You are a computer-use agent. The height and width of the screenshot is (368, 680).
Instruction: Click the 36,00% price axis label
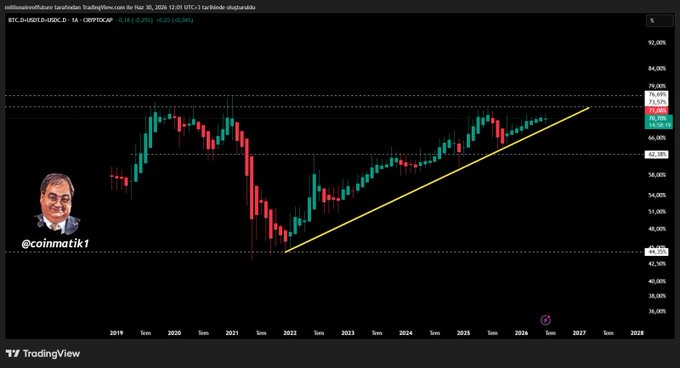click(657, 311)
